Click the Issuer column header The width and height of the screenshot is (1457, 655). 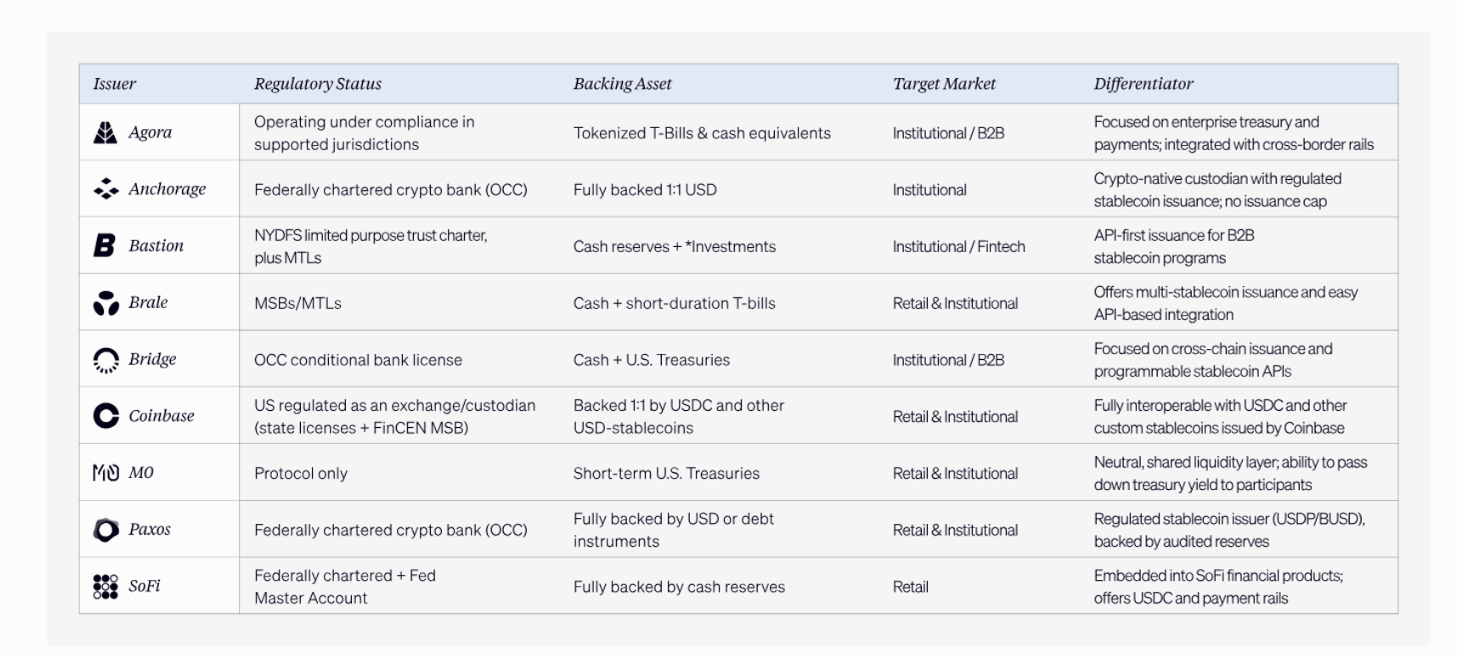[114, 84]
